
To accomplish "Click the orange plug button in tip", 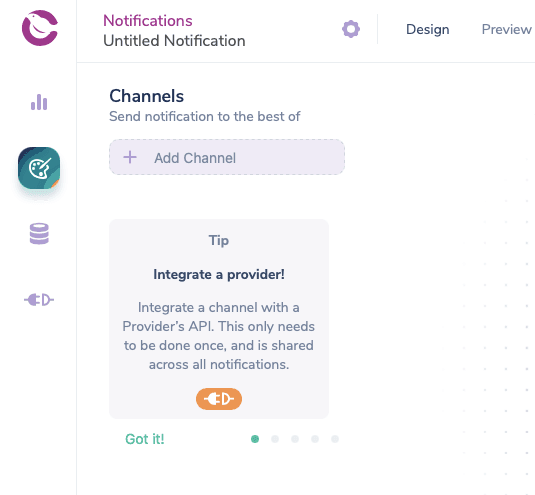I will [219, 399].
